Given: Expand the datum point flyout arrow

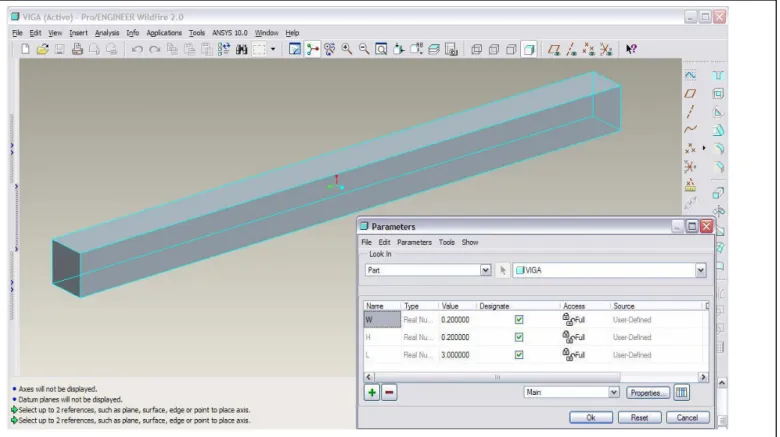Looking at the screenshot, I should (704, 148).
